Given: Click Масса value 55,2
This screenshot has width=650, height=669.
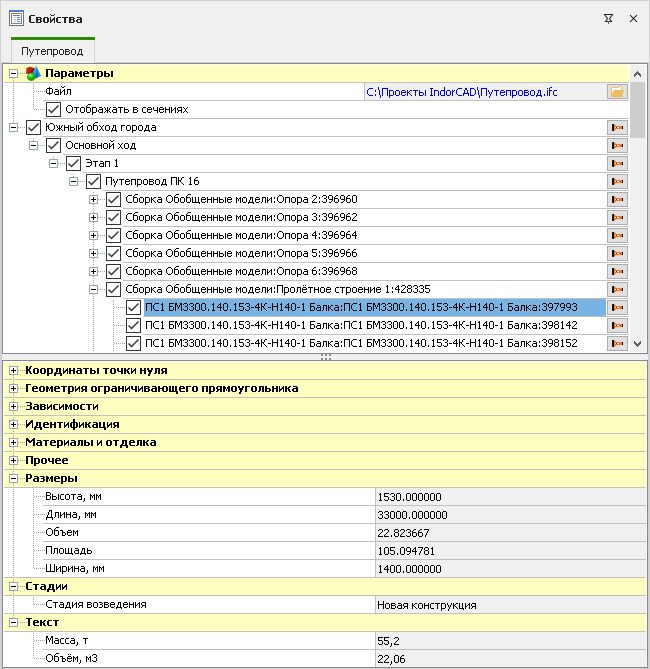Looking at the screenshot, I should coord(510,640).
